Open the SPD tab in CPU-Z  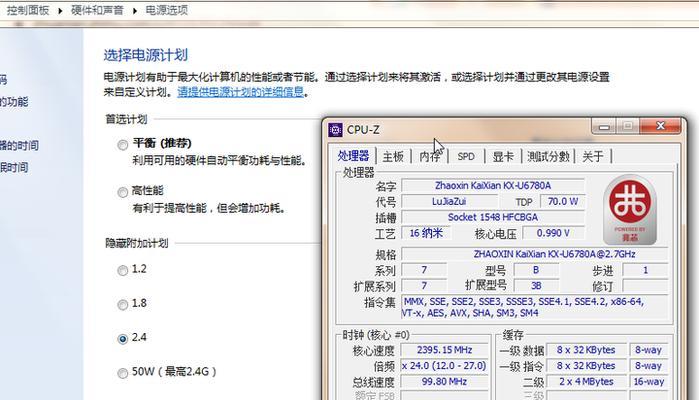(x=466, y=157)
